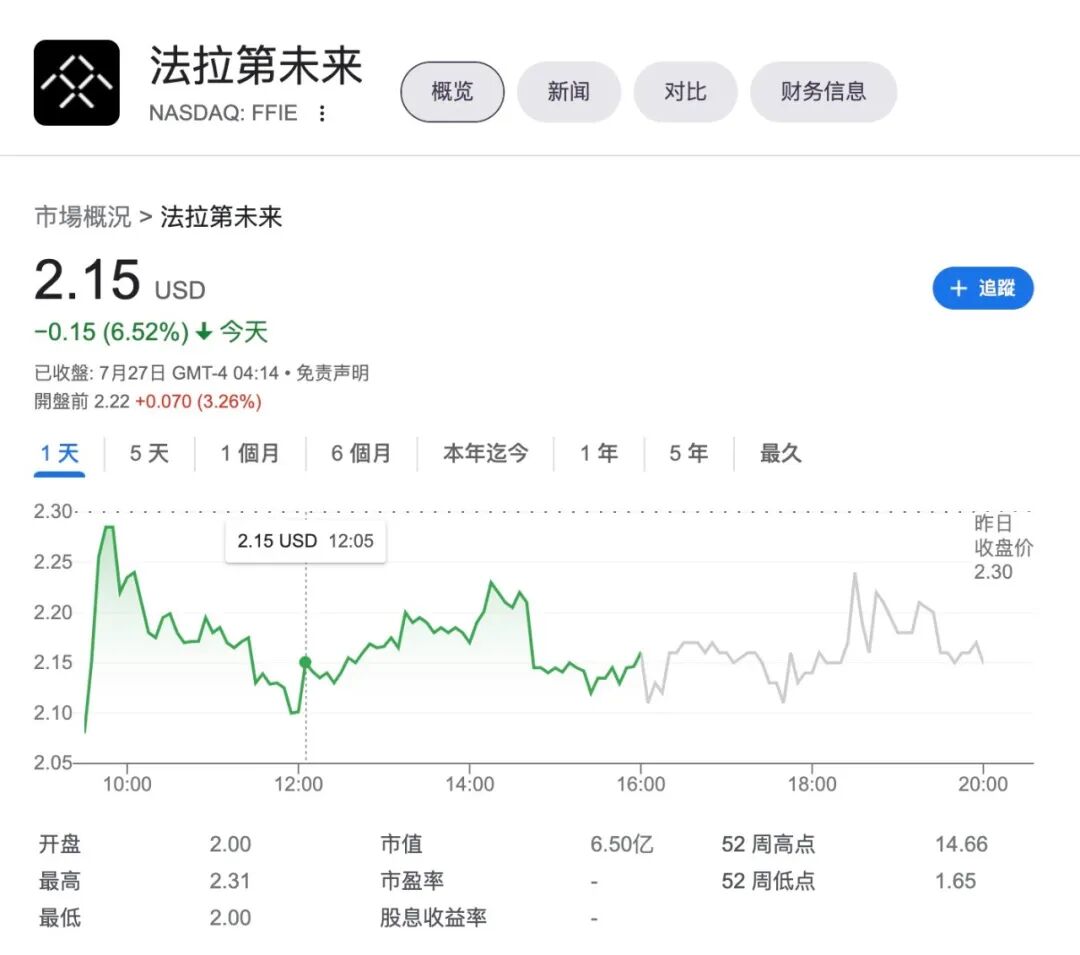Click the Faraday Future logo icon
1080x955 pixels.
coord(76,83)
